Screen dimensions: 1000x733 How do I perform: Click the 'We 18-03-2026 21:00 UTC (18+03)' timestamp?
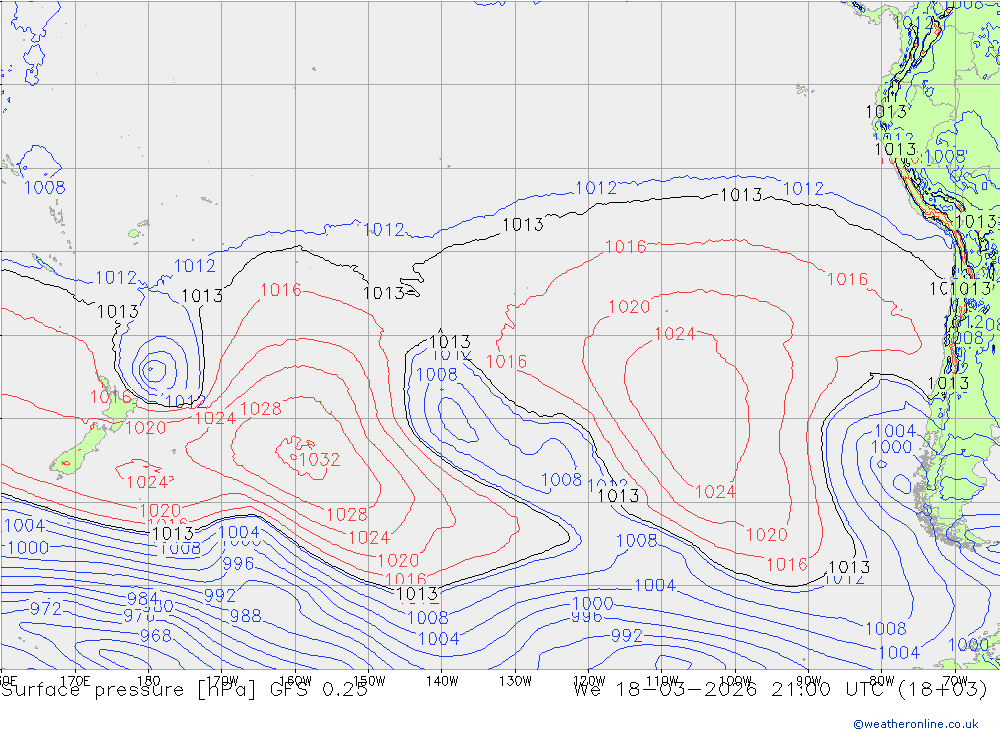pyautogui.click(x=780, y=690)
